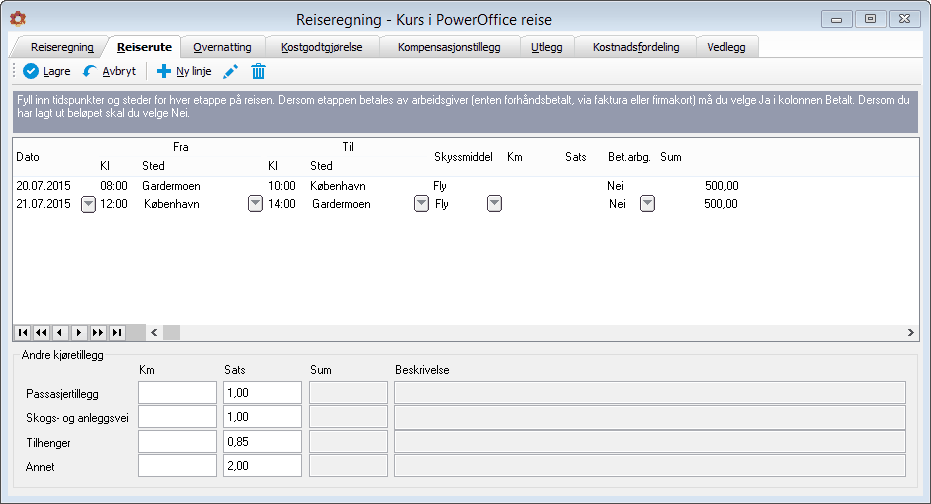Viewport: 931px width, 504px height.
Task: Click the Avbryt undo arrow
Action: [90, 71]
